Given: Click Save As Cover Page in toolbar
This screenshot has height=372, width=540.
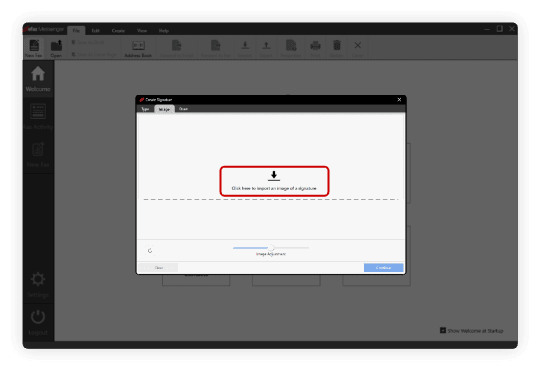Looking at the screenshot, I should point(94,55).
